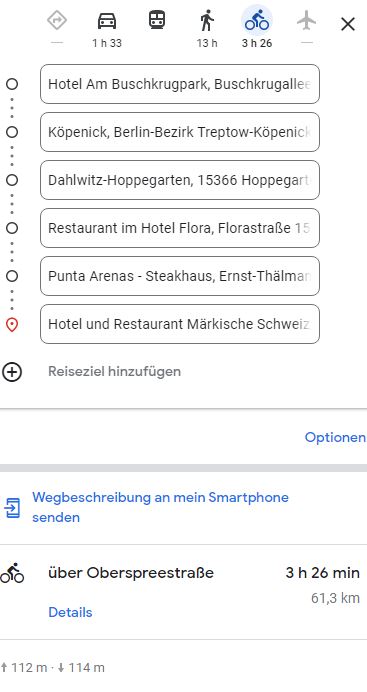The width and height of the screenshot is (367, 692).
Task: Open Wegbeschreibung an mein Smartphone senden
Action: [160, 507]
